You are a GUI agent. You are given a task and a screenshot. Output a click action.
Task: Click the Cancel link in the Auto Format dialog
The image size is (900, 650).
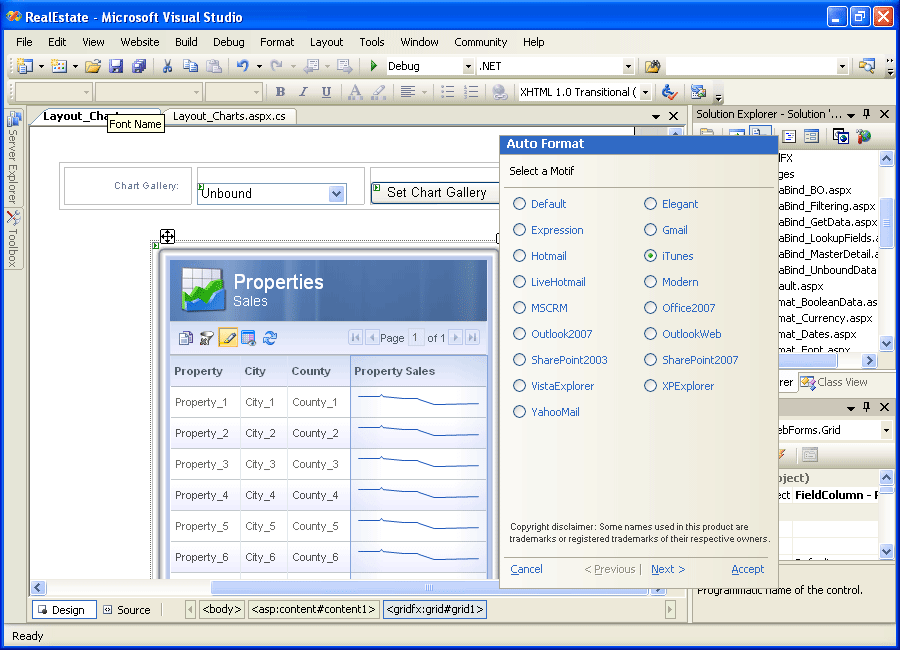click(526, 568)
